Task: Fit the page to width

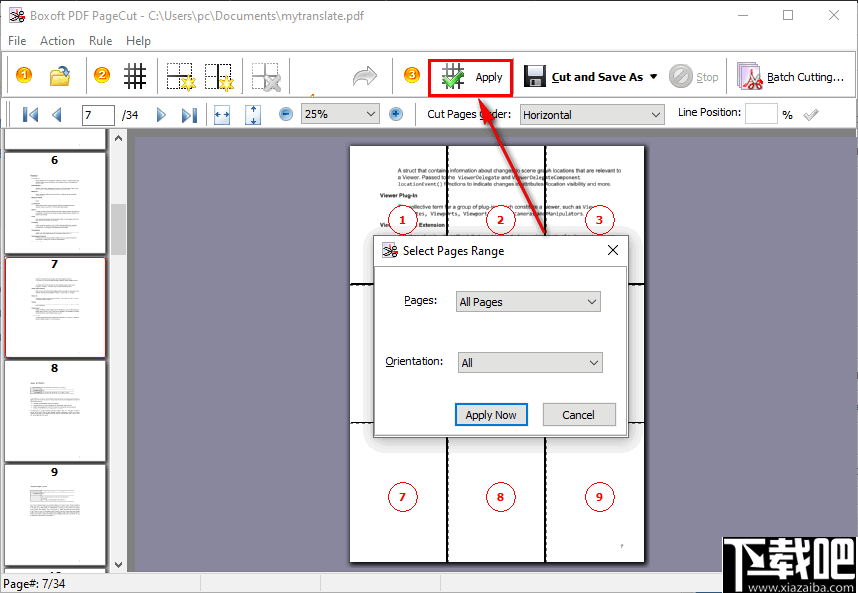Action: pyautogui.click(x=223, y=114)
